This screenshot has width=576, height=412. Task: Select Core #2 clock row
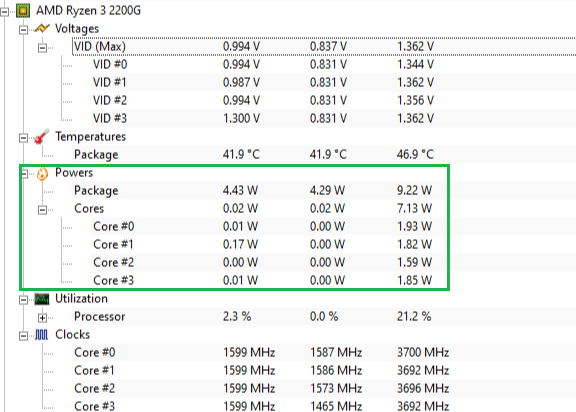pos(324,388)
